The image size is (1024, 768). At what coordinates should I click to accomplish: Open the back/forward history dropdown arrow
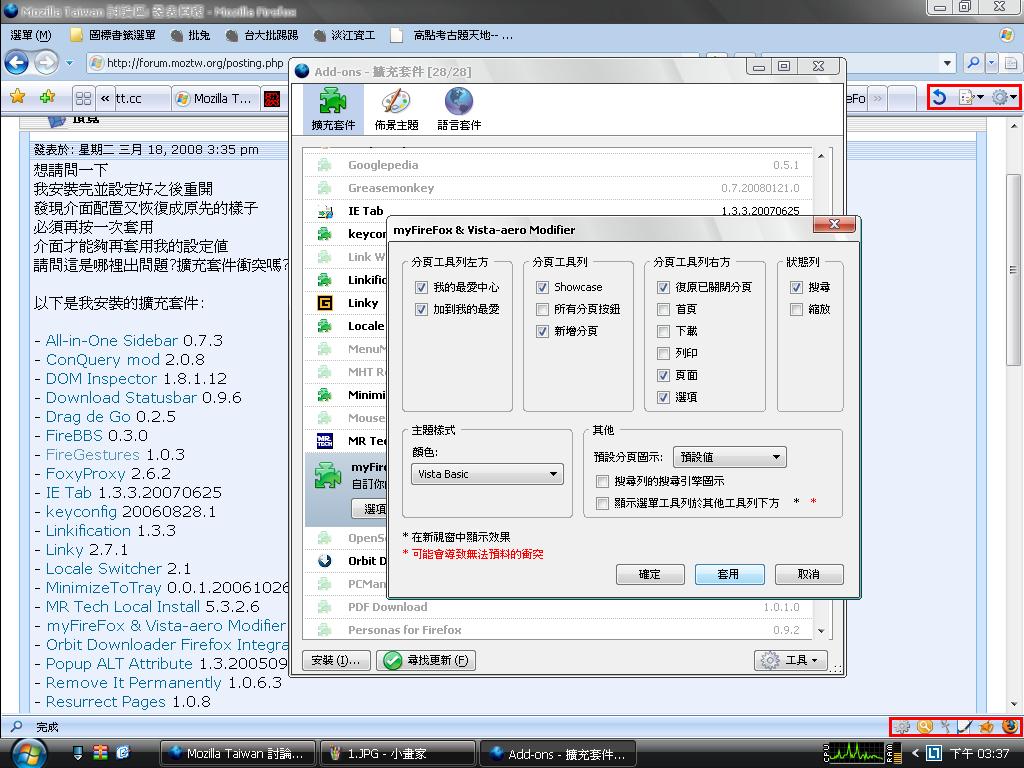coord(69,63)
